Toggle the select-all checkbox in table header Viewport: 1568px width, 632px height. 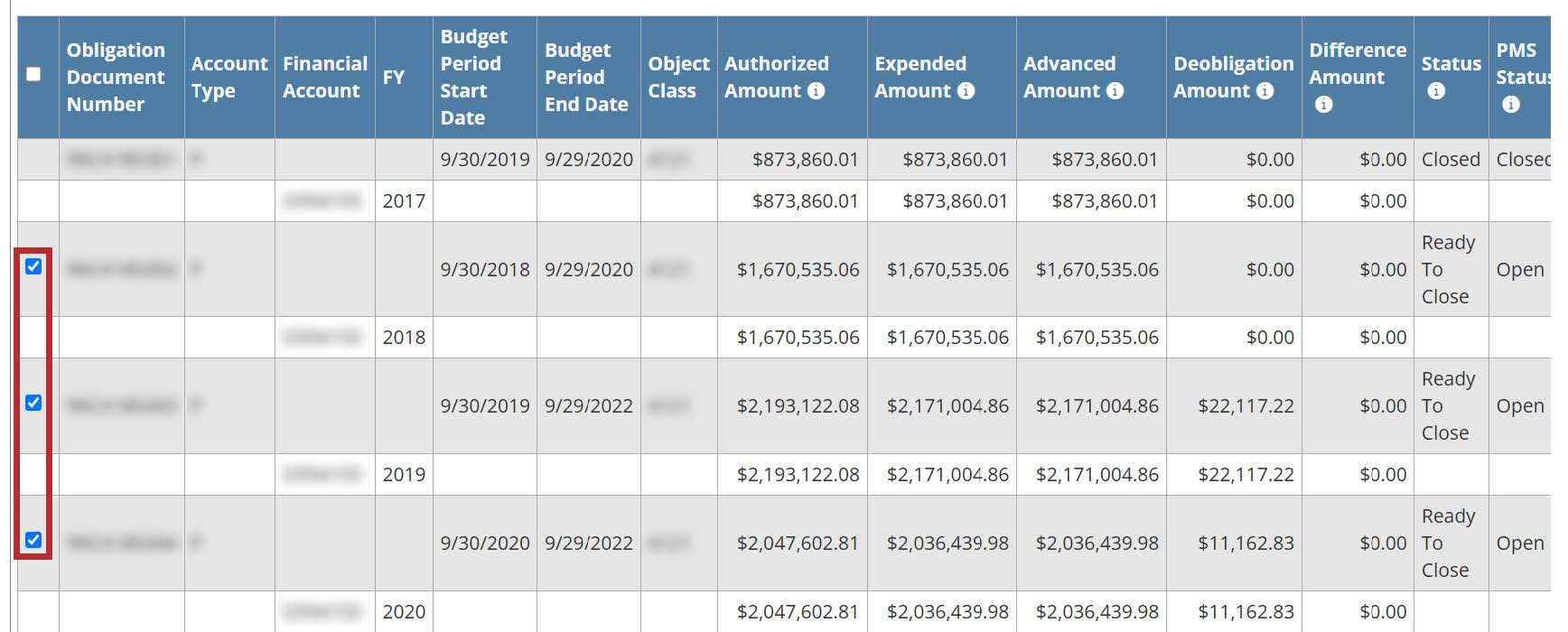[33, 74]
